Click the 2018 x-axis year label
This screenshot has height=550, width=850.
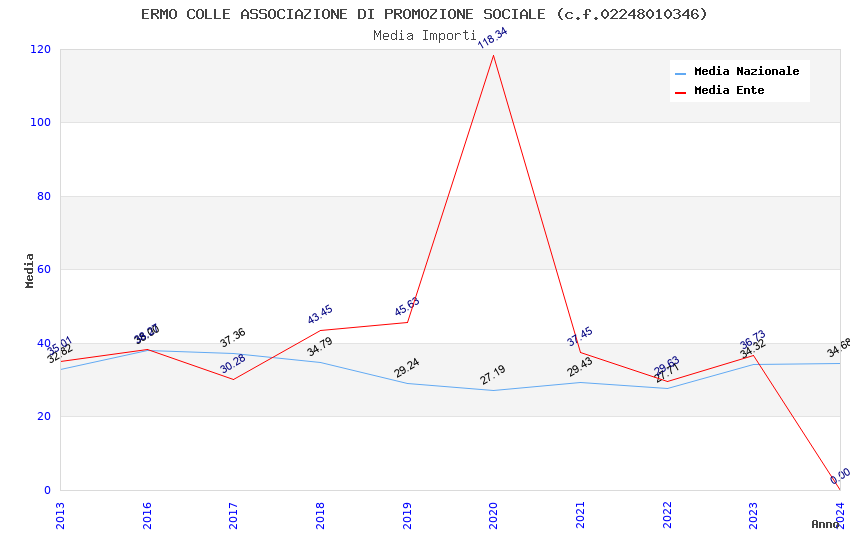click(x=320, y=516)
